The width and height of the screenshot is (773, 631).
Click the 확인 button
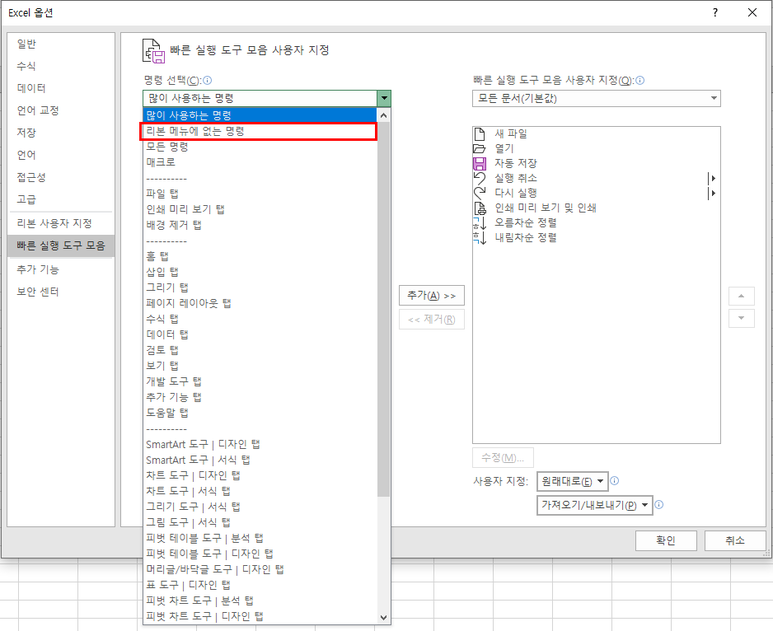[666, 541]
